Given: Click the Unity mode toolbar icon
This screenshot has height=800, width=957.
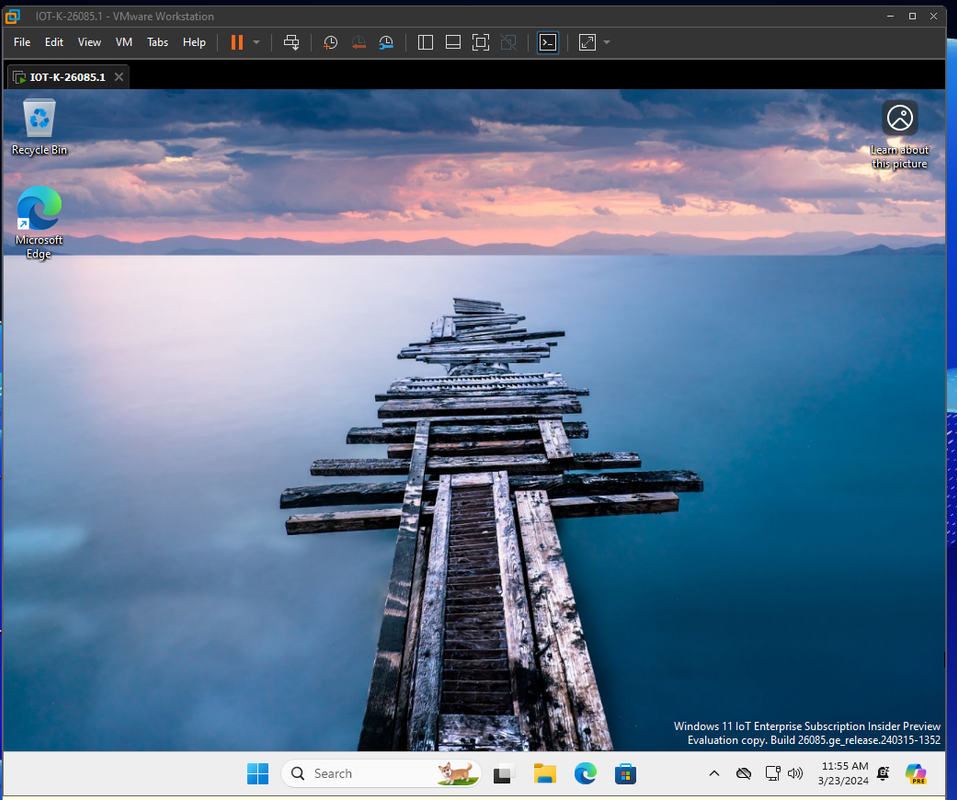Looking at the screenshot, I should tap(508, 42).
